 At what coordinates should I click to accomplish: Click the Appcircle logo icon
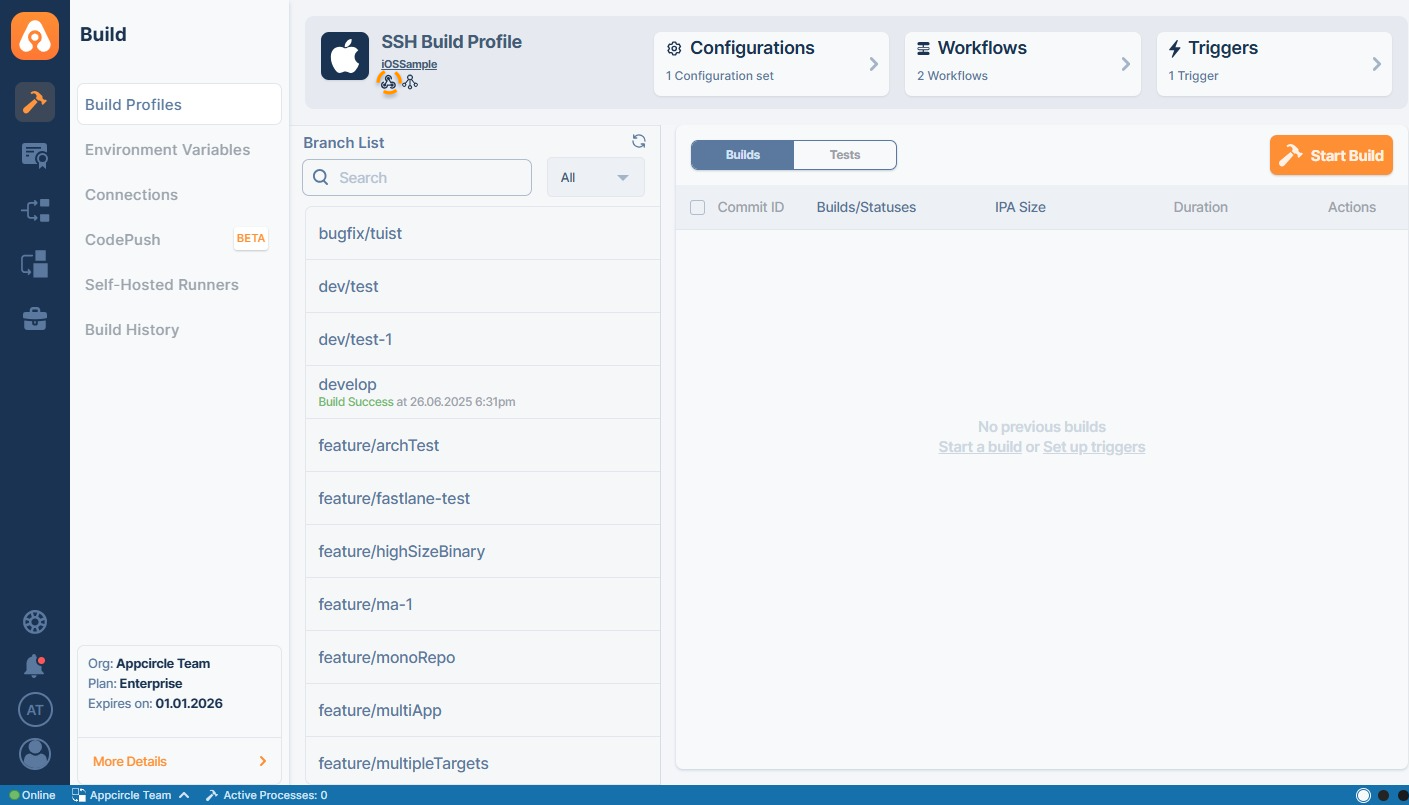[35, 36]
